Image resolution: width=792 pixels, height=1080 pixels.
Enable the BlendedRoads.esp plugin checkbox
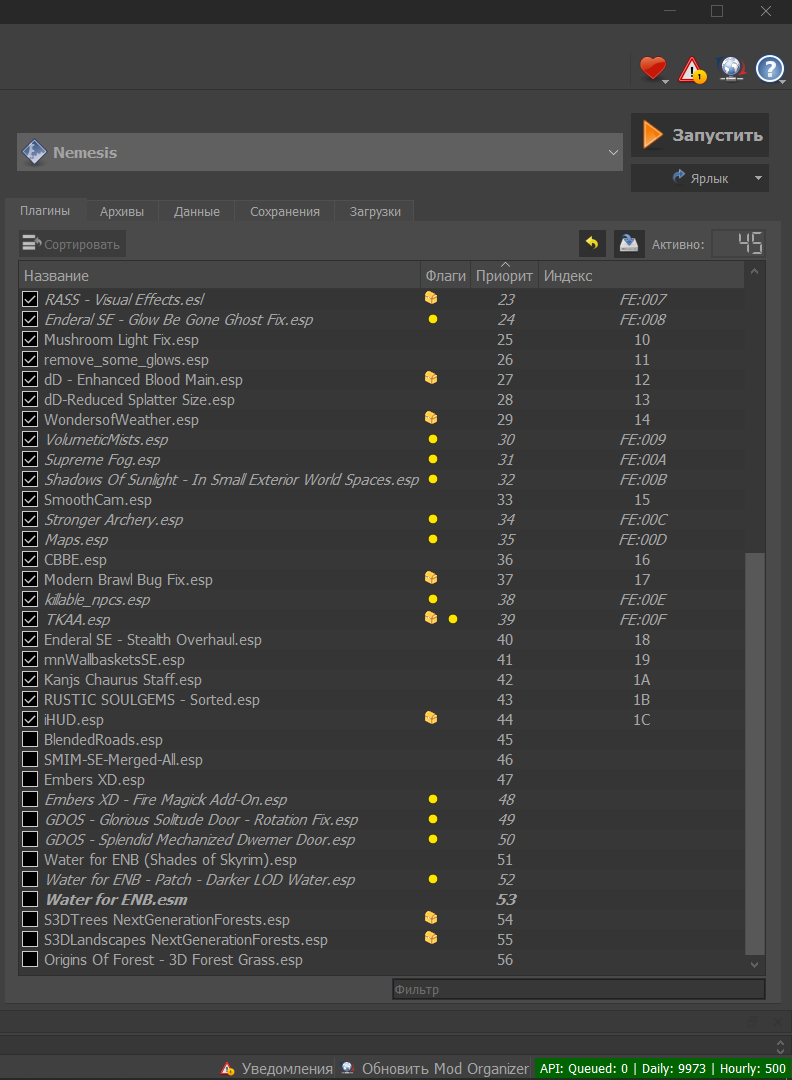(30, 739)
